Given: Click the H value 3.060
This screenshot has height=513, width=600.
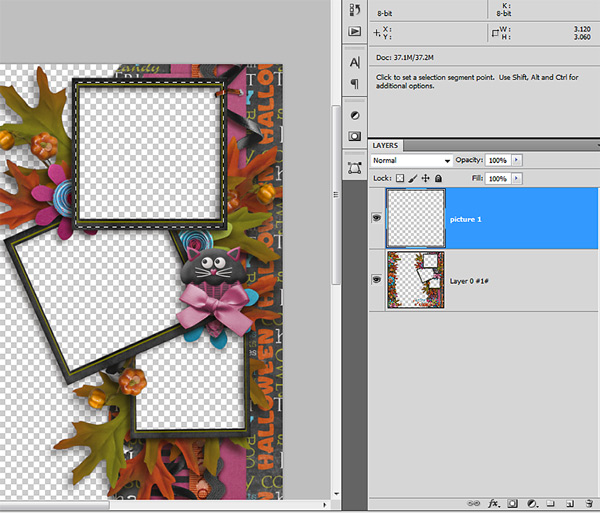Looking at the screenshot, I should [x=582, y=37].
